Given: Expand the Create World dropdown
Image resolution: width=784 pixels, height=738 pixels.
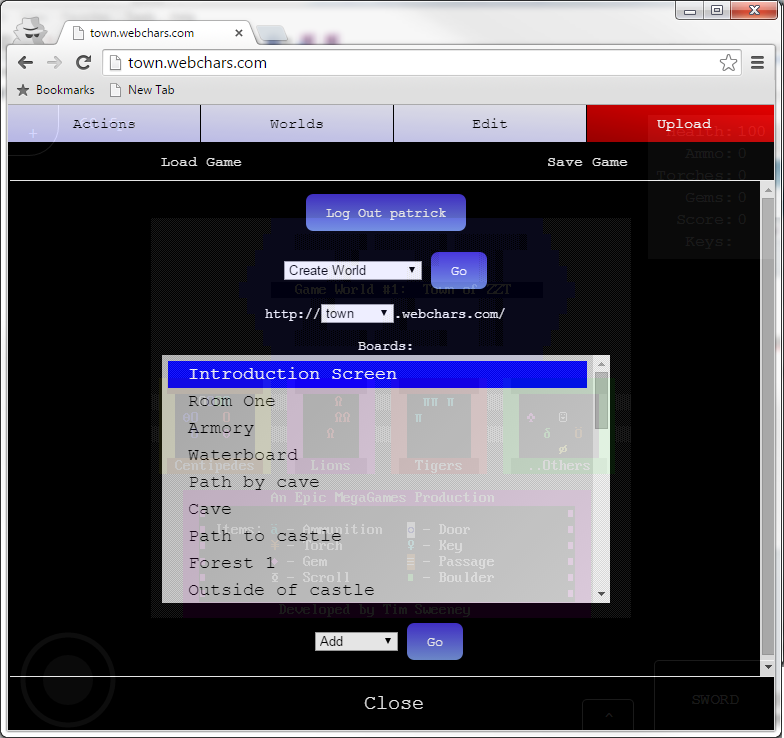Looking at the screenshot, I should pos(353,270).
